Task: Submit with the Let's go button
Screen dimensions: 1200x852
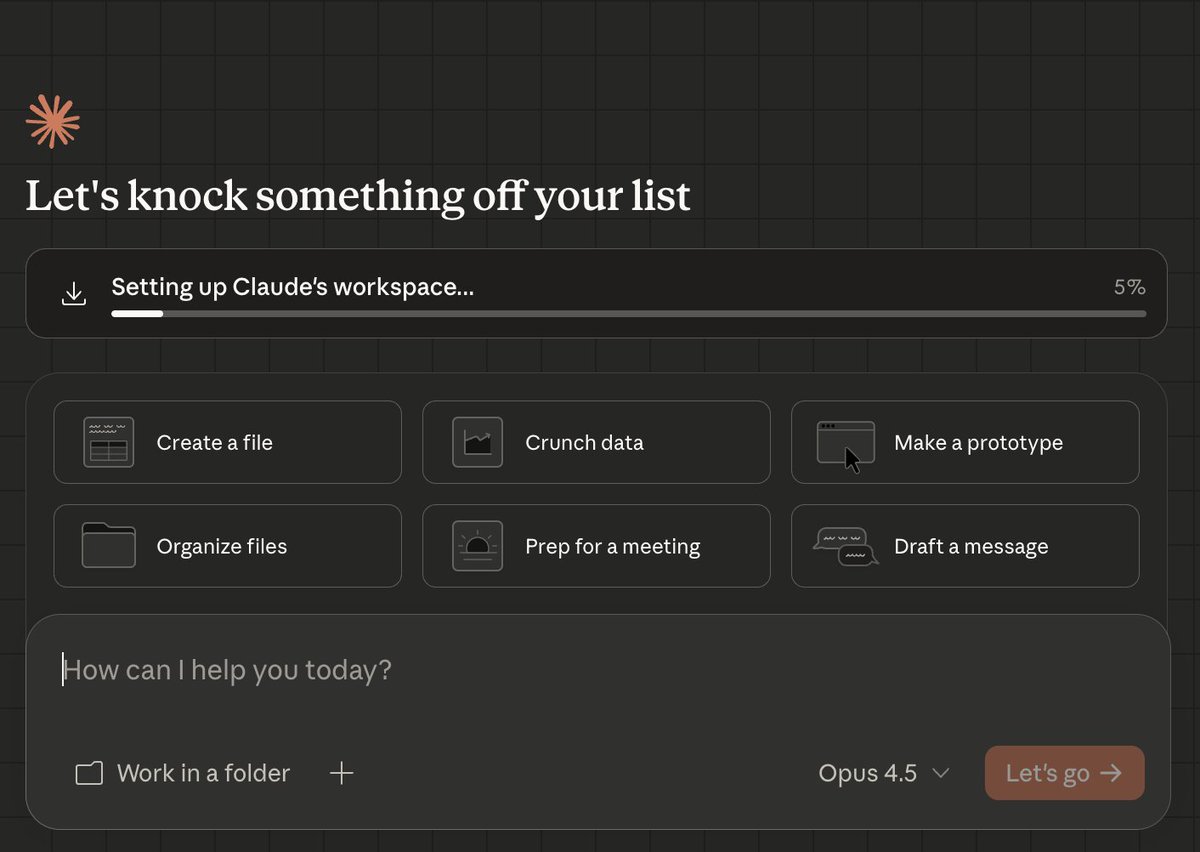Action: (x=1064, y=773)
